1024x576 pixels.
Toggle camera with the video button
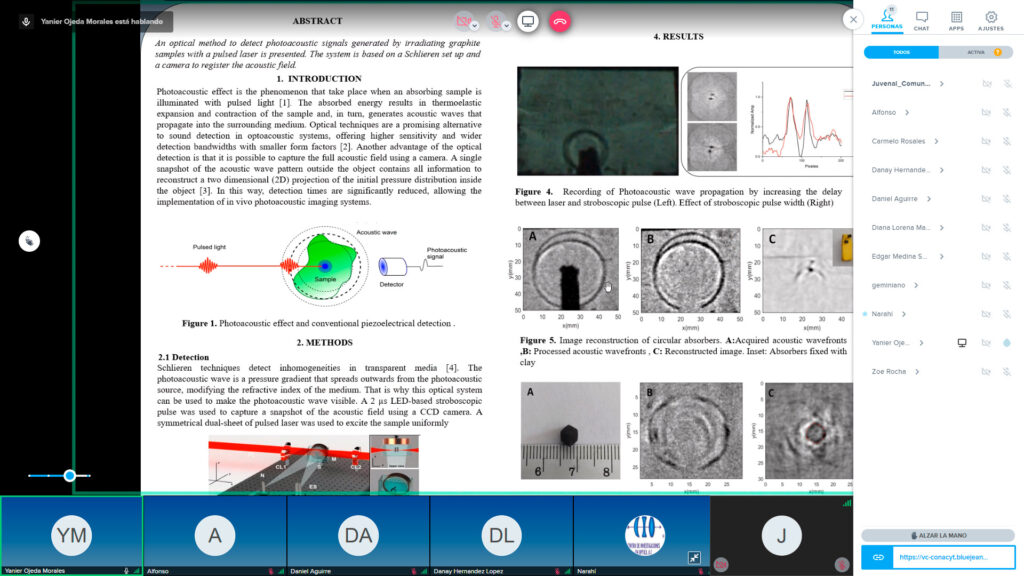pos(462,21)
